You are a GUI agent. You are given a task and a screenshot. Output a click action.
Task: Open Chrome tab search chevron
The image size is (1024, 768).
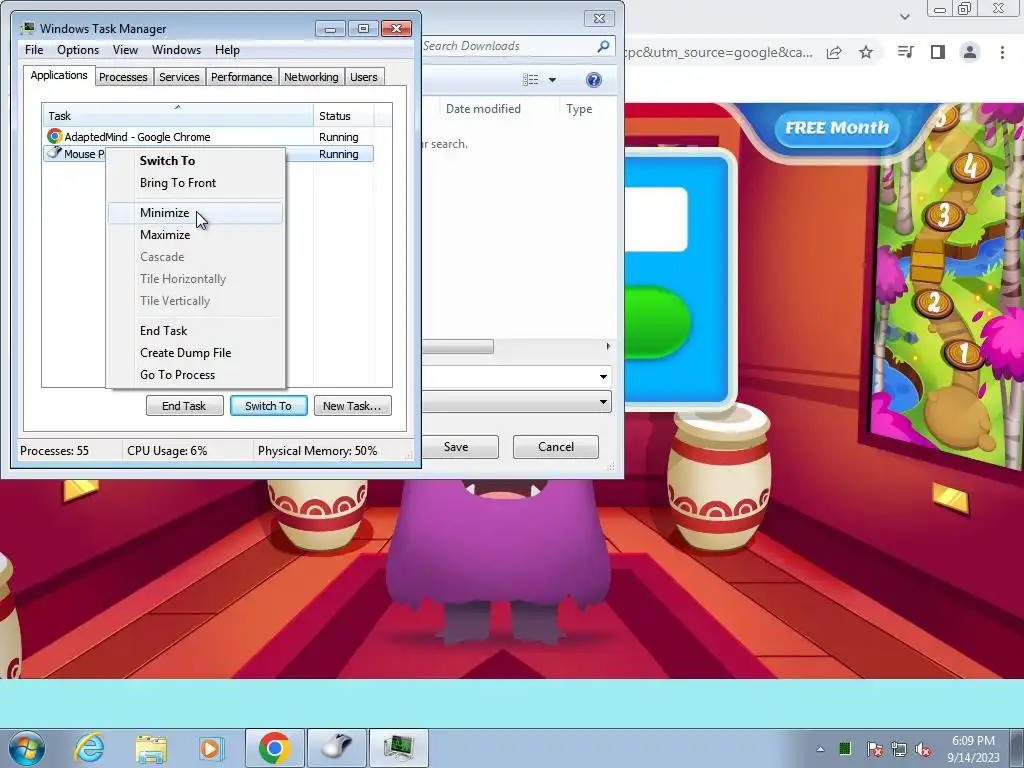coord(904,16)
